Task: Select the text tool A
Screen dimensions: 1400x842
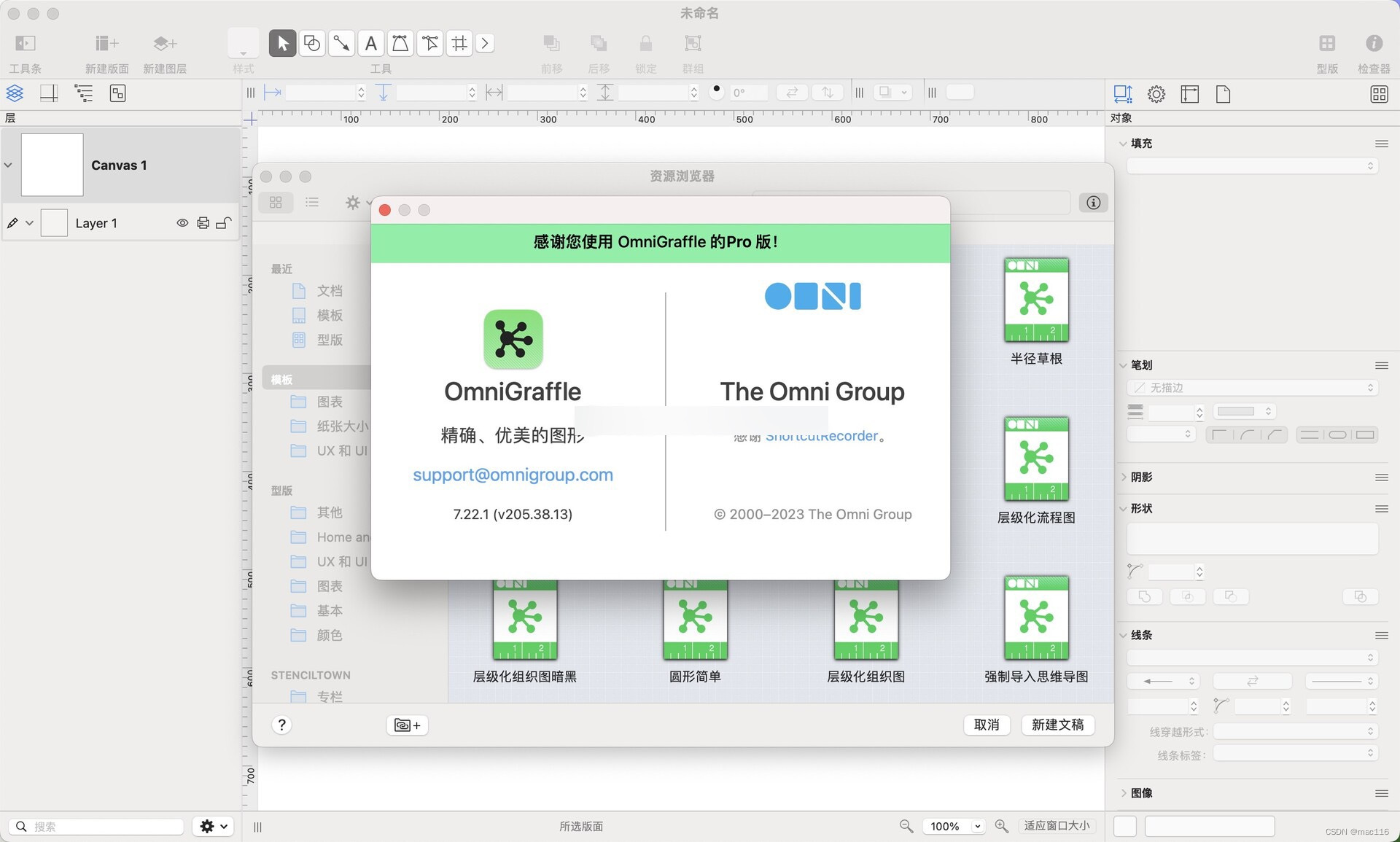Action: click(x=371, y=44)
